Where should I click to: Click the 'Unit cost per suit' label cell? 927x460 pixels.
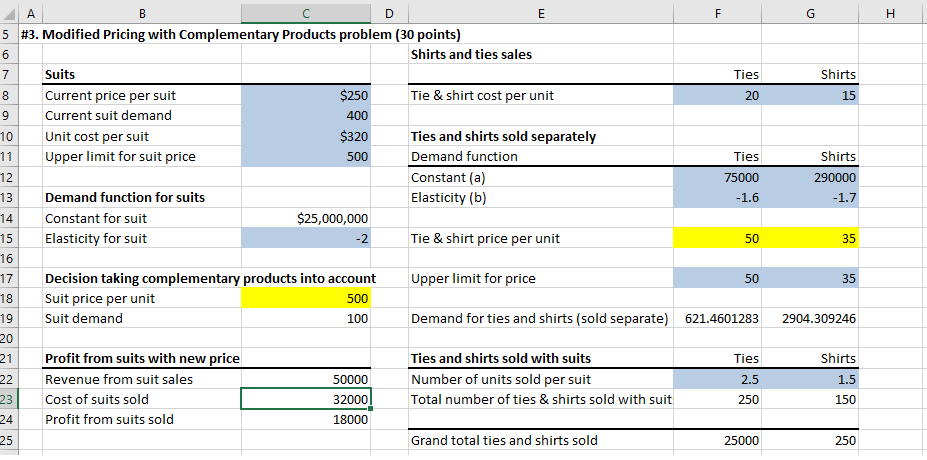pyautogui.click(x=141, y=137)
